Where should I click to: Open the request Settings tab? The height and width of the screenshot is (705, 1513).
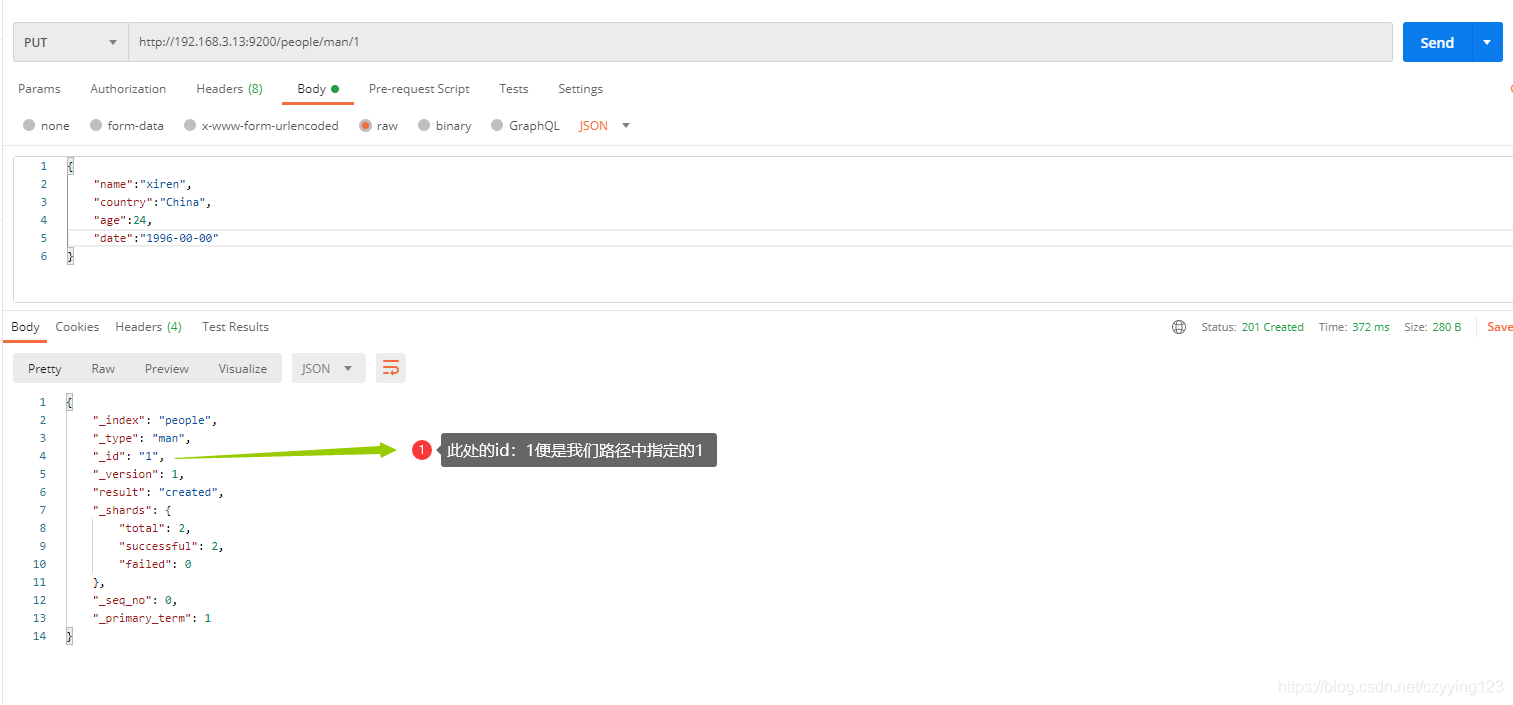[580, 89]
